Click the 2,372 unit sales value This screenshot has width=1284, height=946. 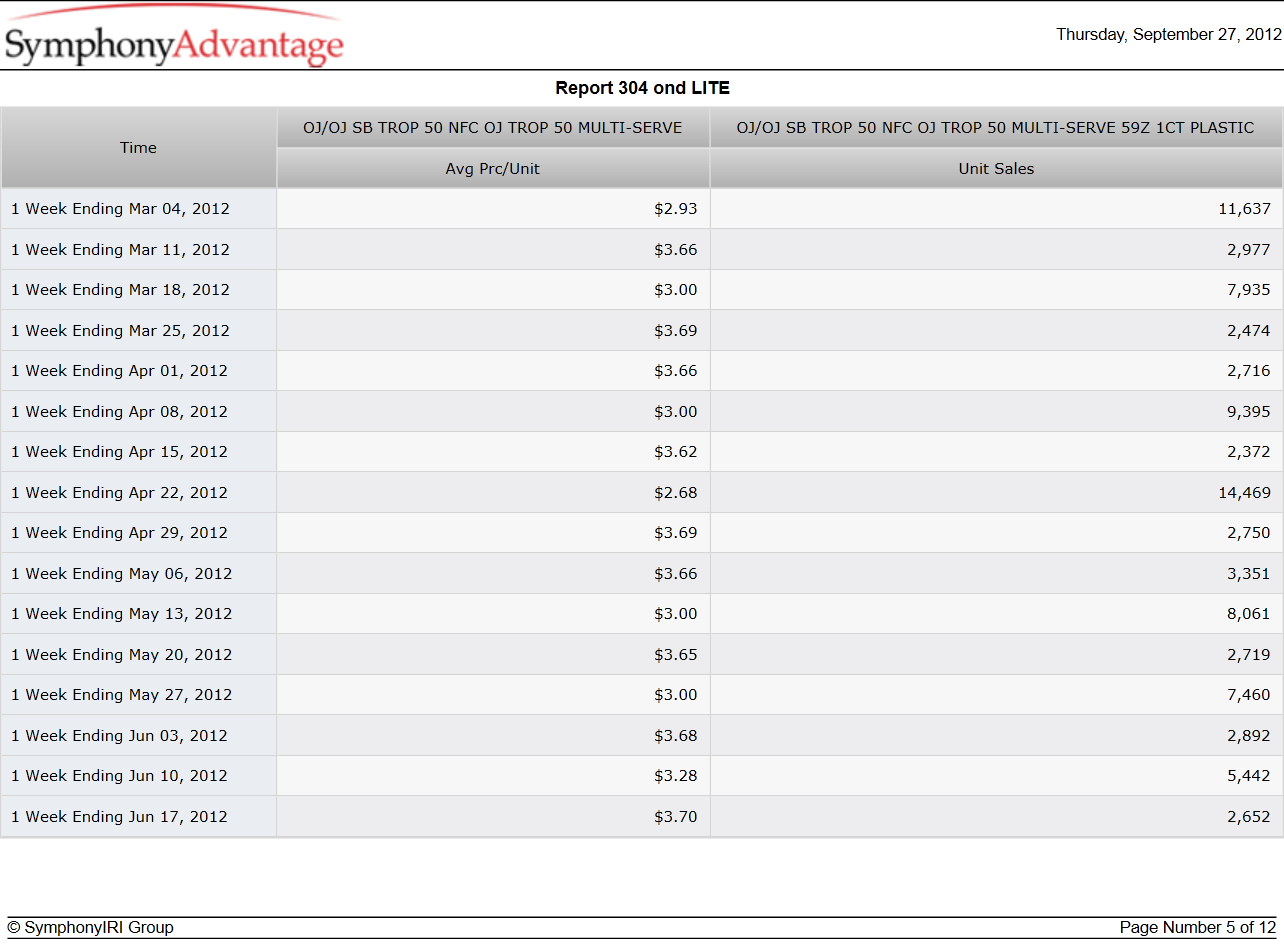pyautogui.click(x=1249, y=452)
